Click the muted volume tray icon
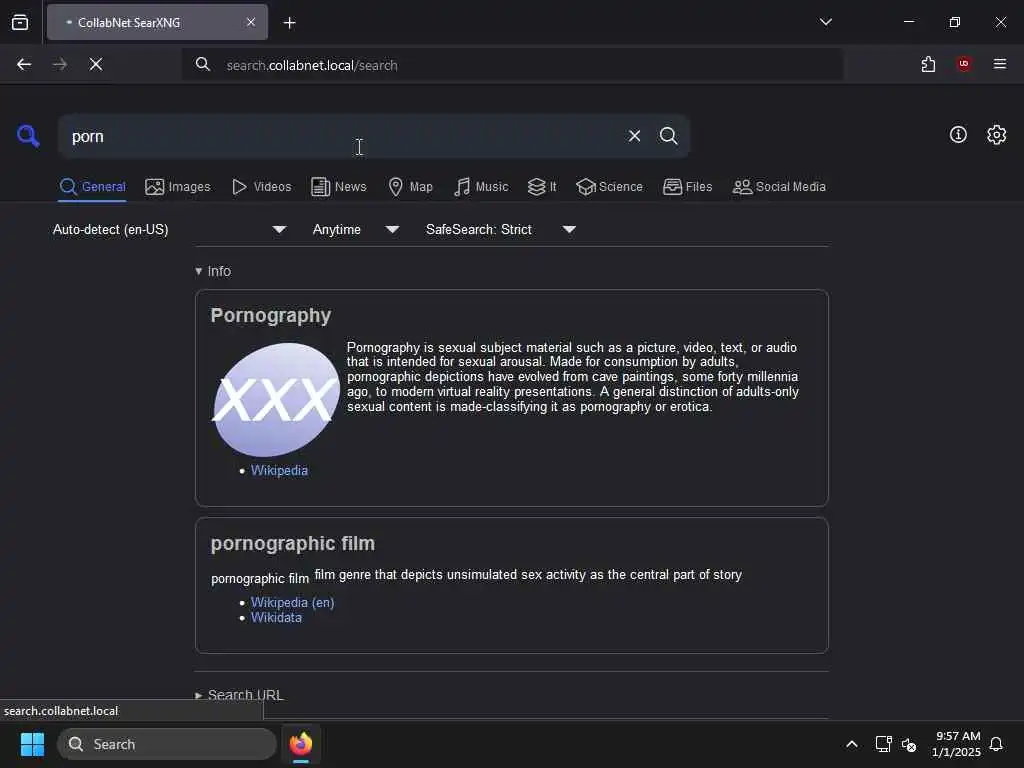 908,744
